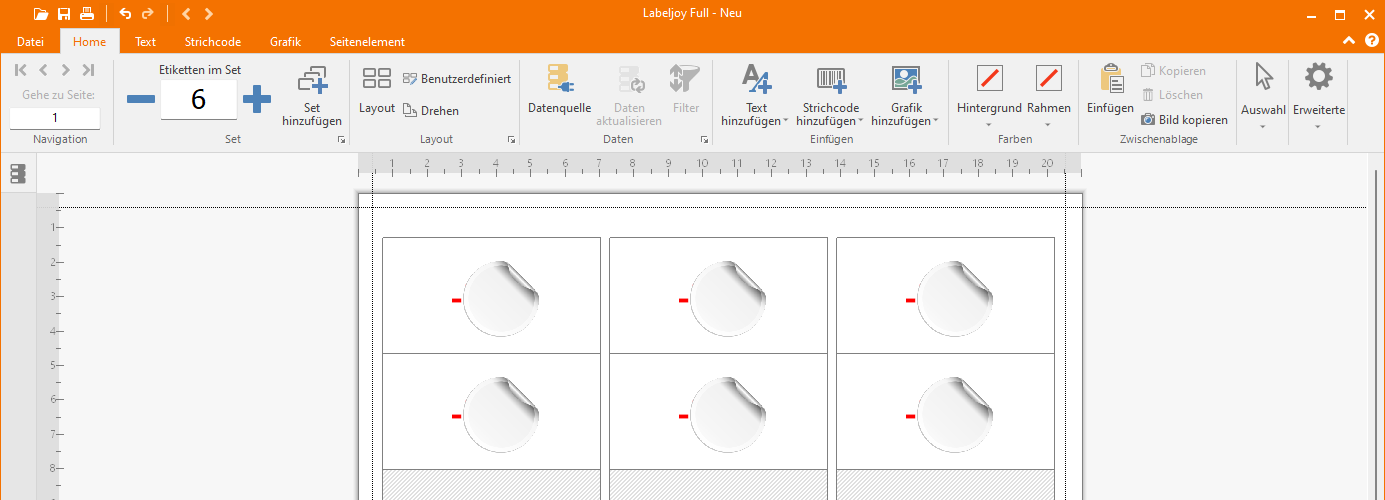Viewport: 1385px width, 500px height.
Task: Add a new set with Set hinzufügen
Action: coord(312,97)
